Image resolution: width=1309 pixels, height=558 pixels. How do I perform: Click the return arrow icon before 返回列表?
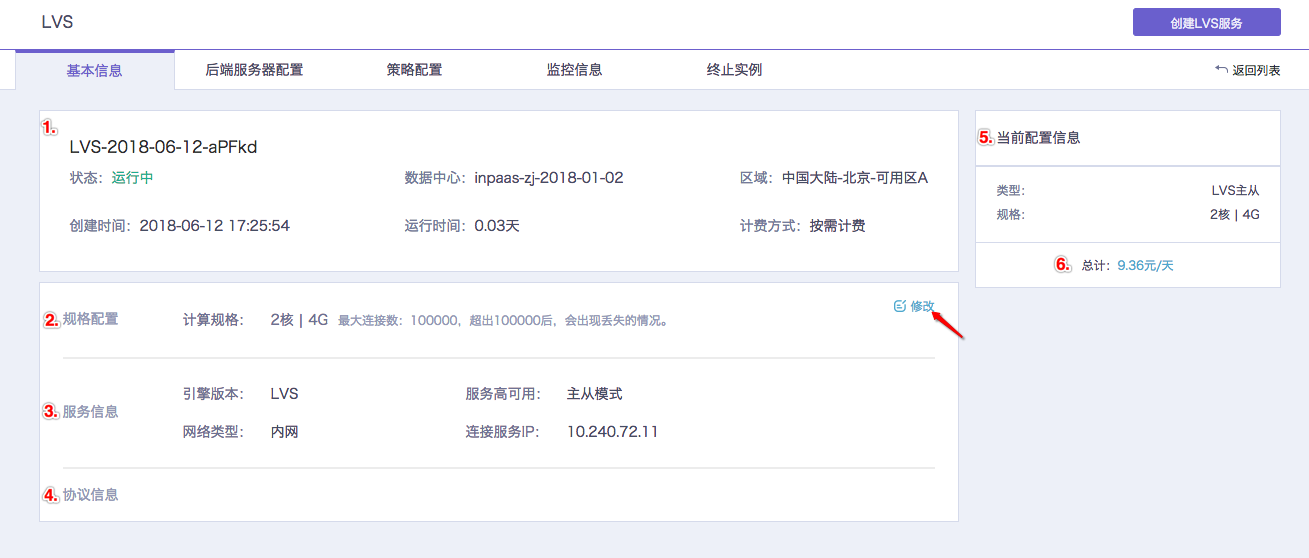tap(1221, 70)
